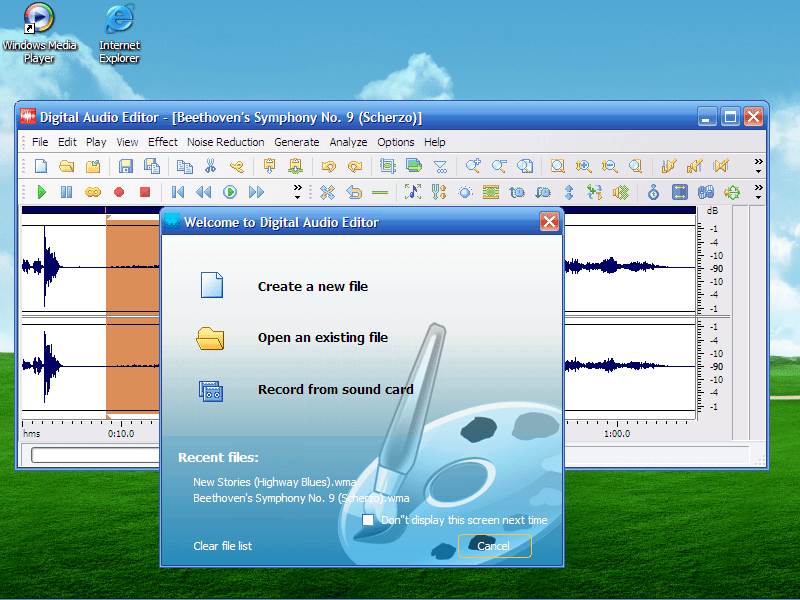The width and height of the screenshot is (800, 600).
Task: Jump to start with skip-back button
Action: pos(178,192)
